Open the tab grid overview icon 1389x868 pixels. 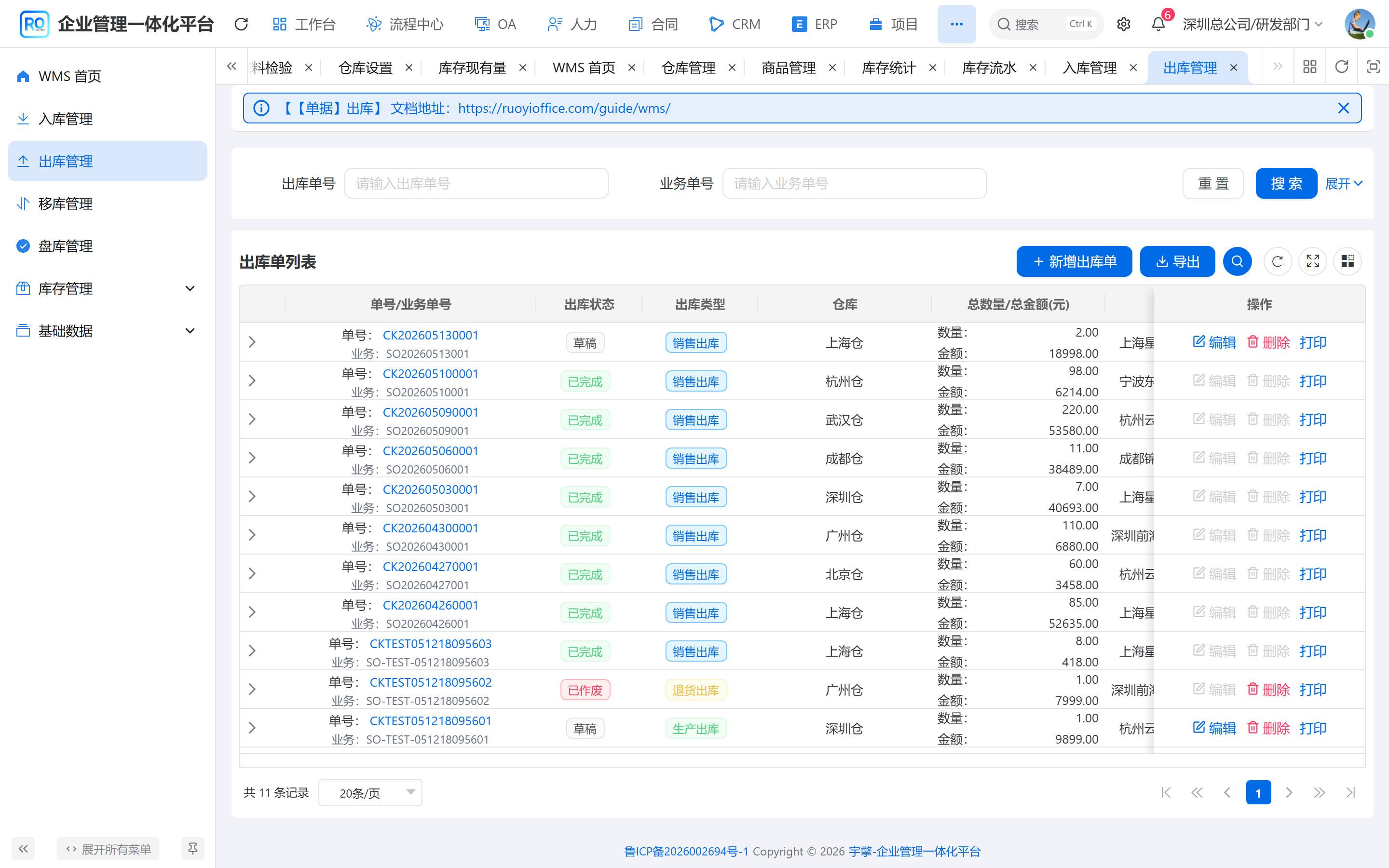pyautogui.click(x=1310, y=67)
